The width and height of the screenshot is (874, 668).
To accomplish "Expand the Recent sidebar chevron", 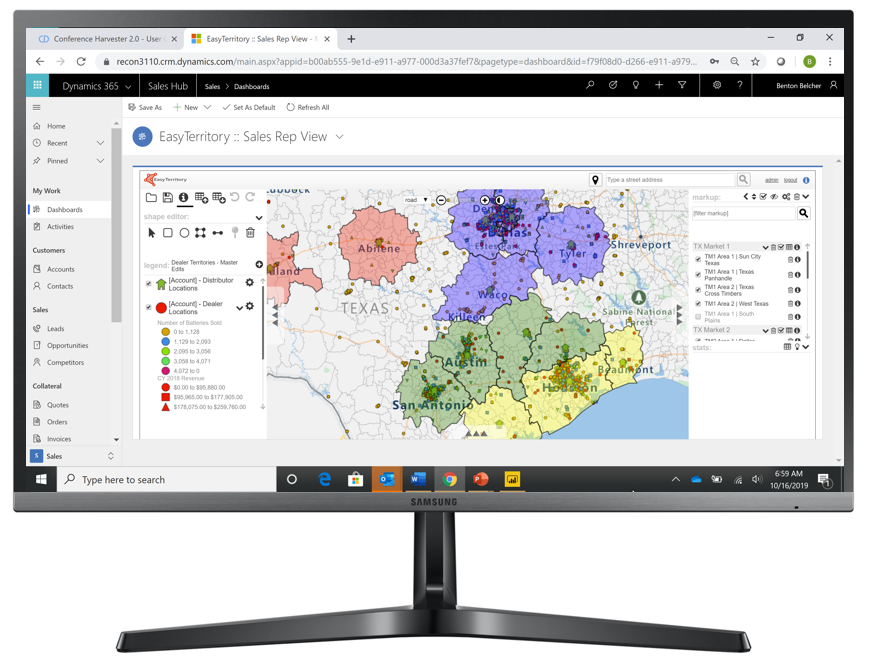I will 100,143.
